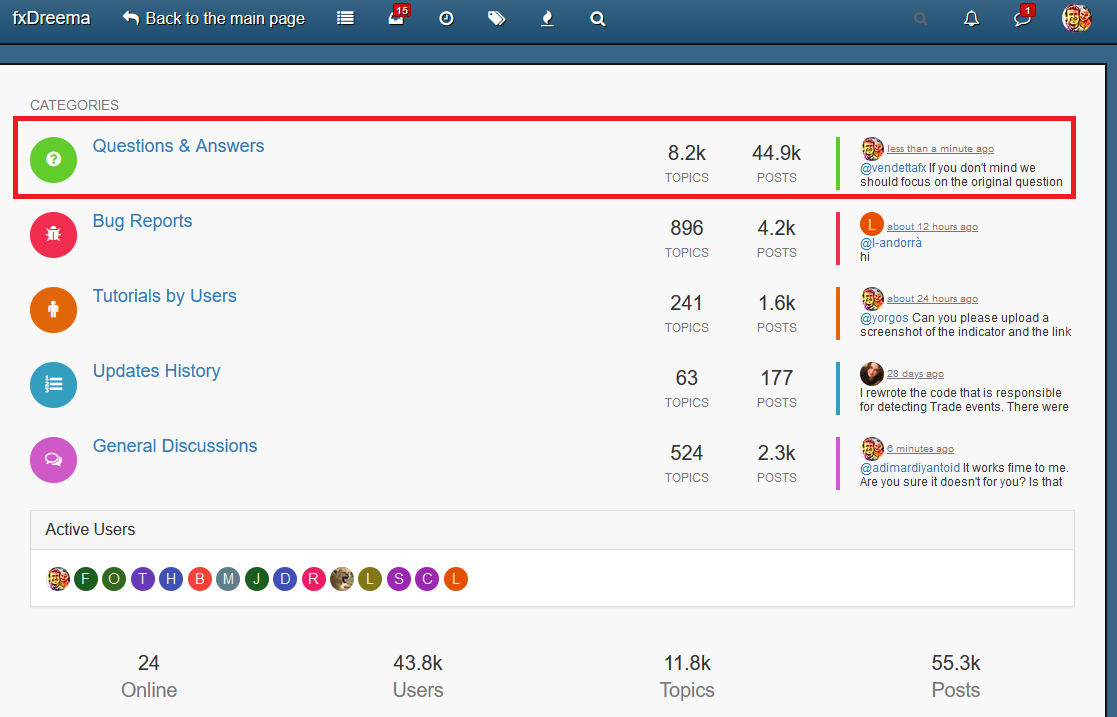Open active user T avatar
This screenshot has height=717, width=1117.
pos(142,579)
